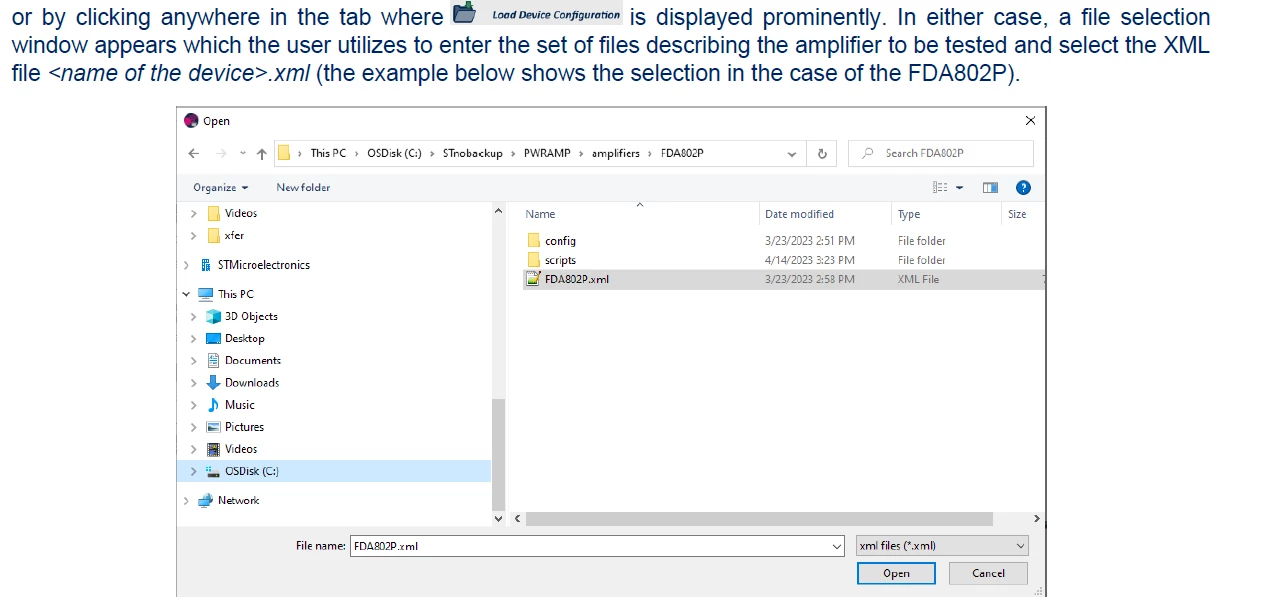
Task: Click the file list horizontal scrollbar
Action: pyautogui.click(x=759, y=519)
